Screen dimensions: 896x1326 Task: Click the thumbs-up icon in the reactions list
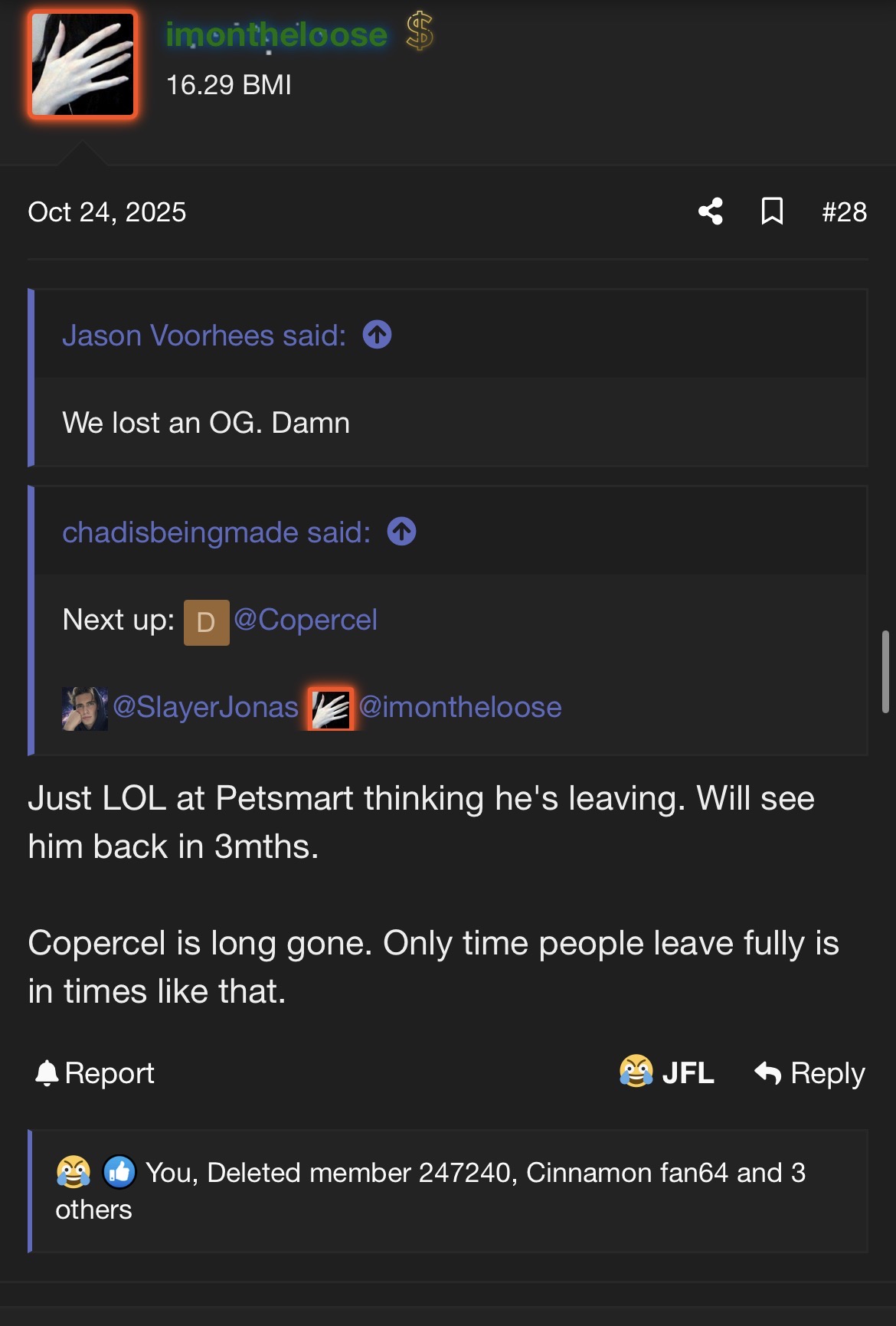coord(119,1172)
